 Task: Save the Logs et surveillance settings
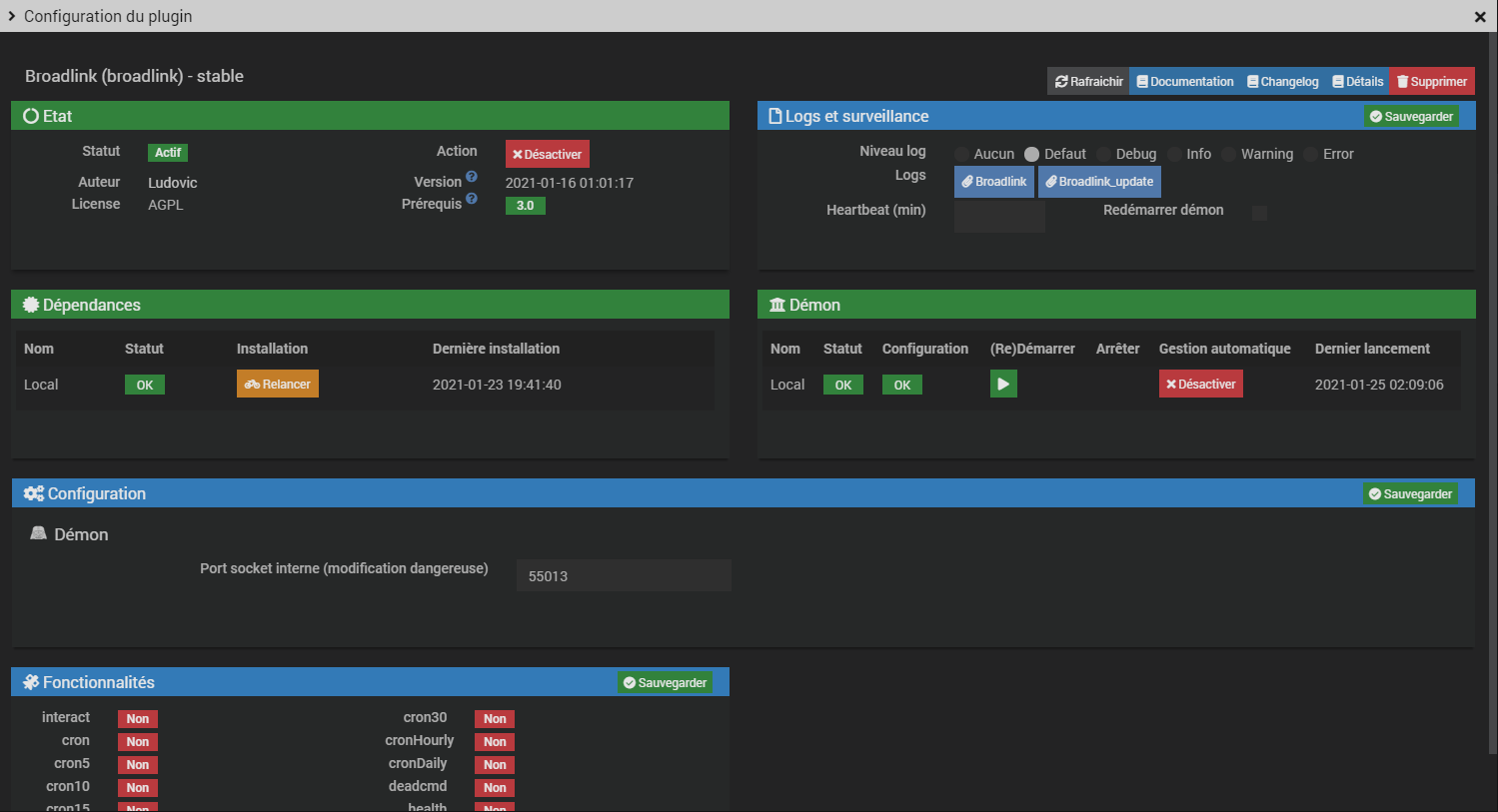tap(1411, 117)
